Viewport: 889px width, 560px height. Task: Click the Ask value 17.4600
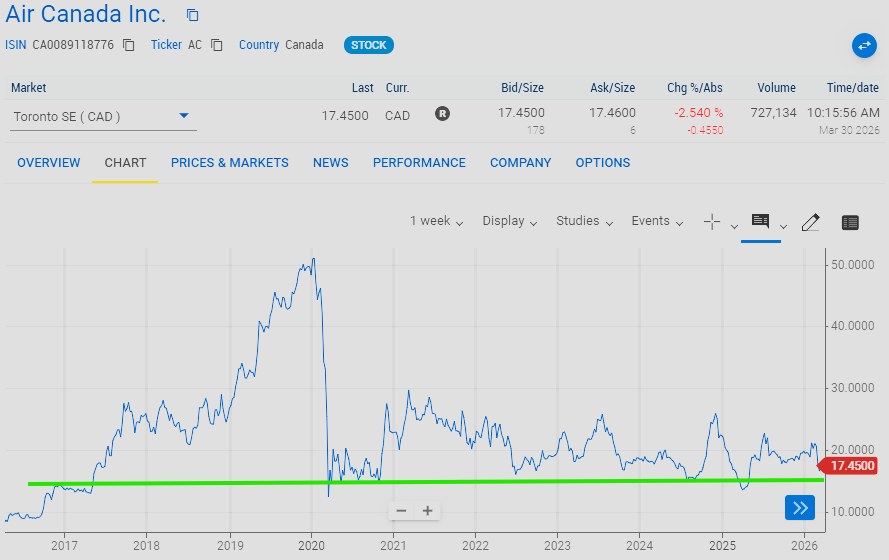point(612,113)
